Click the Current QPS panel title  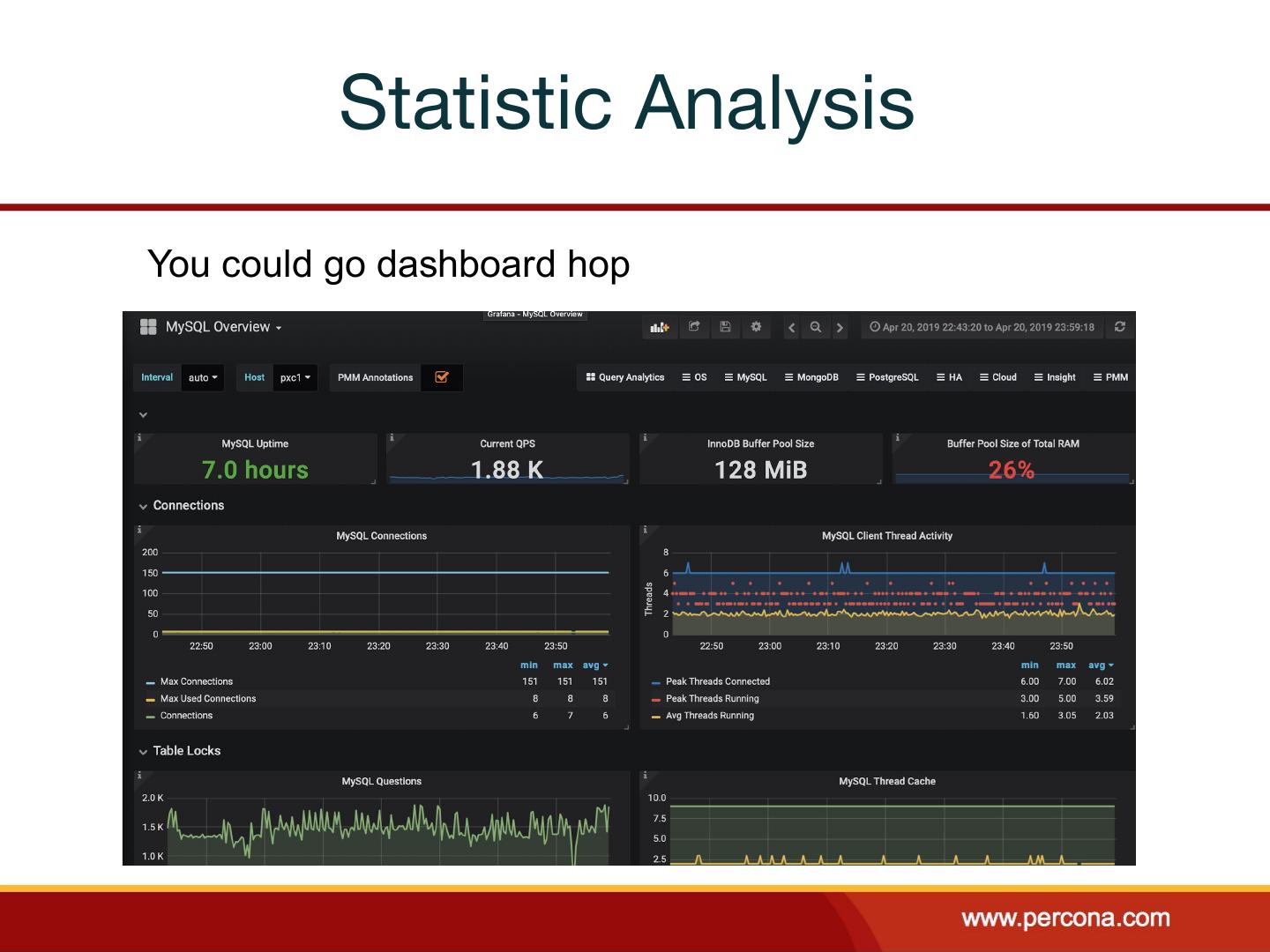point(507,444)
